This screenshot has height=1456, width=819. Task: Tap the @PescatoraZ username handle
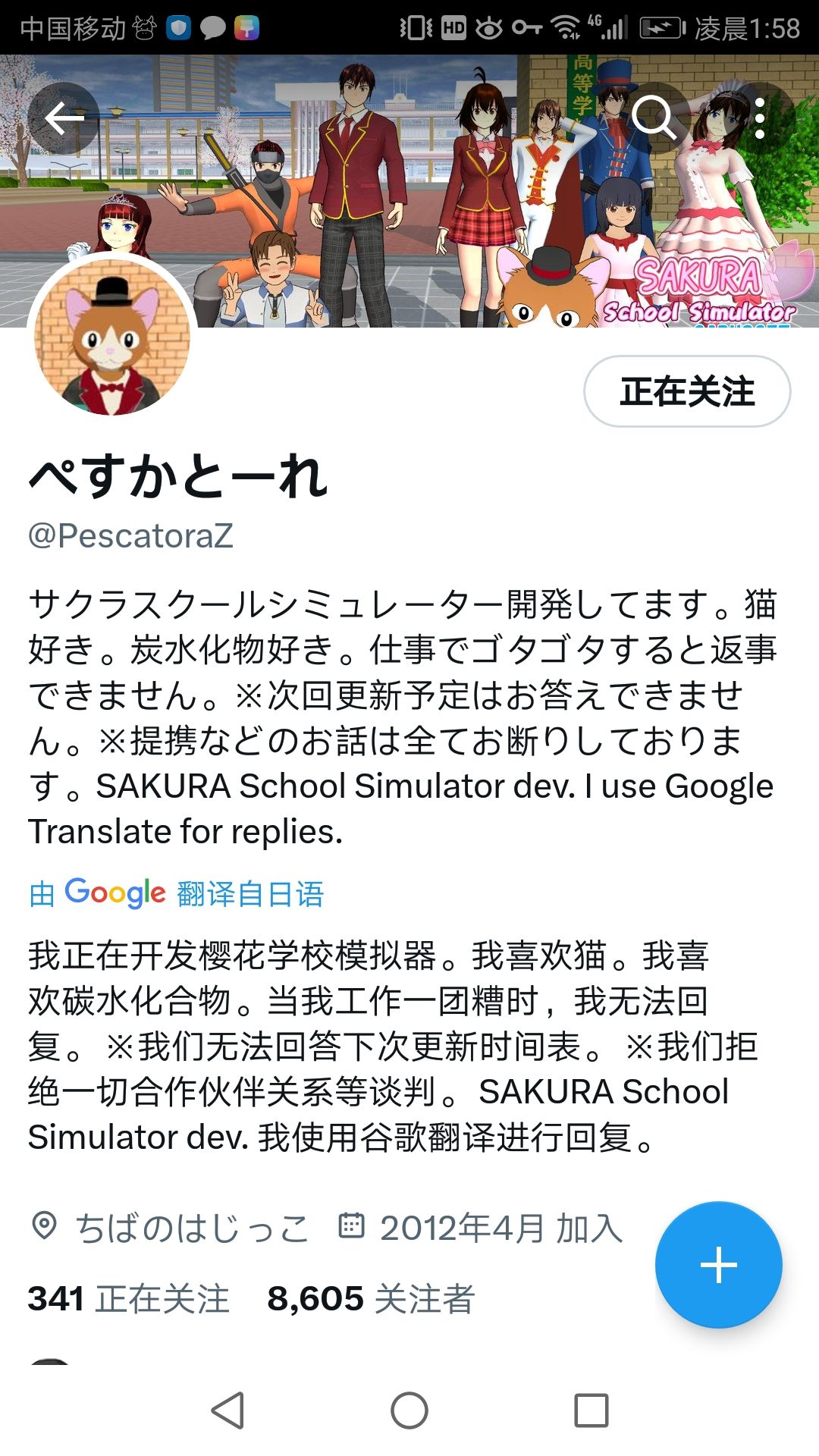point(130,535)
